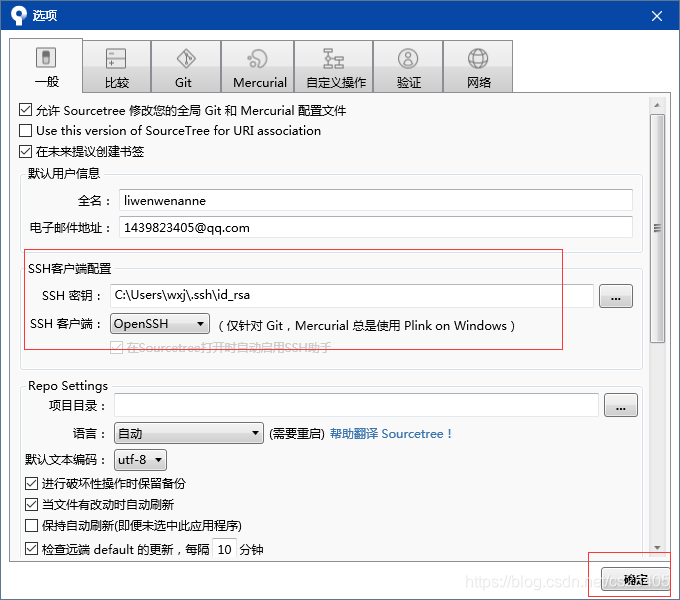Click the SSH 密钥 key path field
This screenshot has height=600, width=680.
(x=352, y=296)
